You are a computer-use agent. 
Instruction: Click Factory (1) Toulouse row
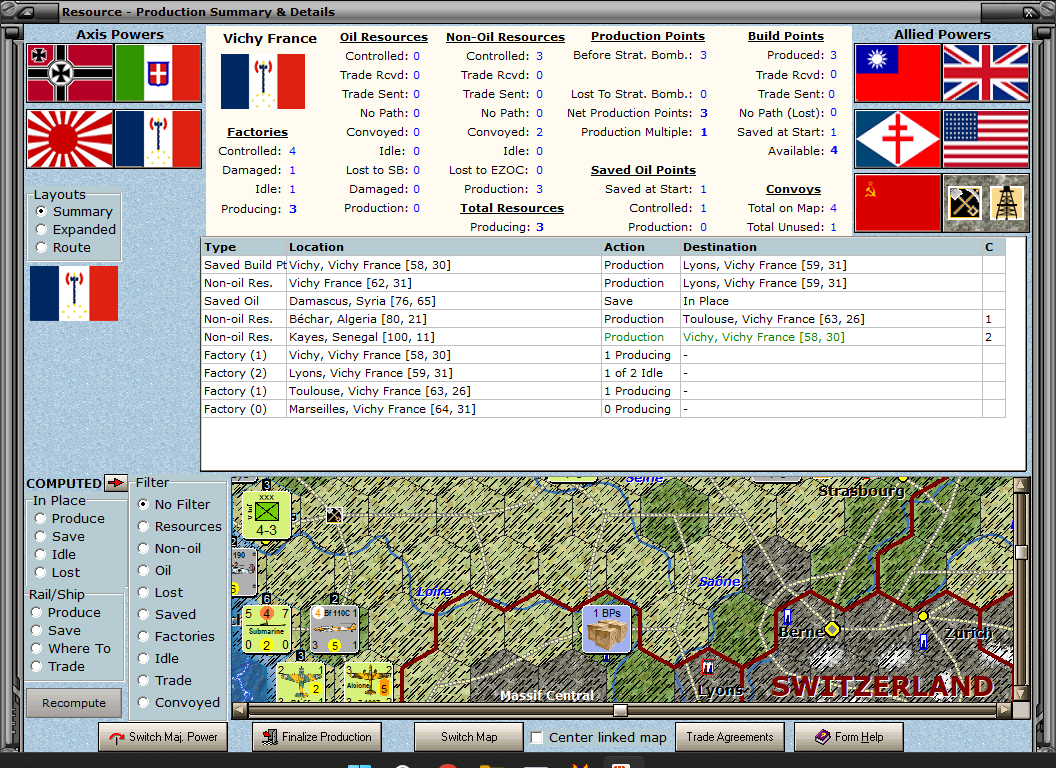[603, 391]
